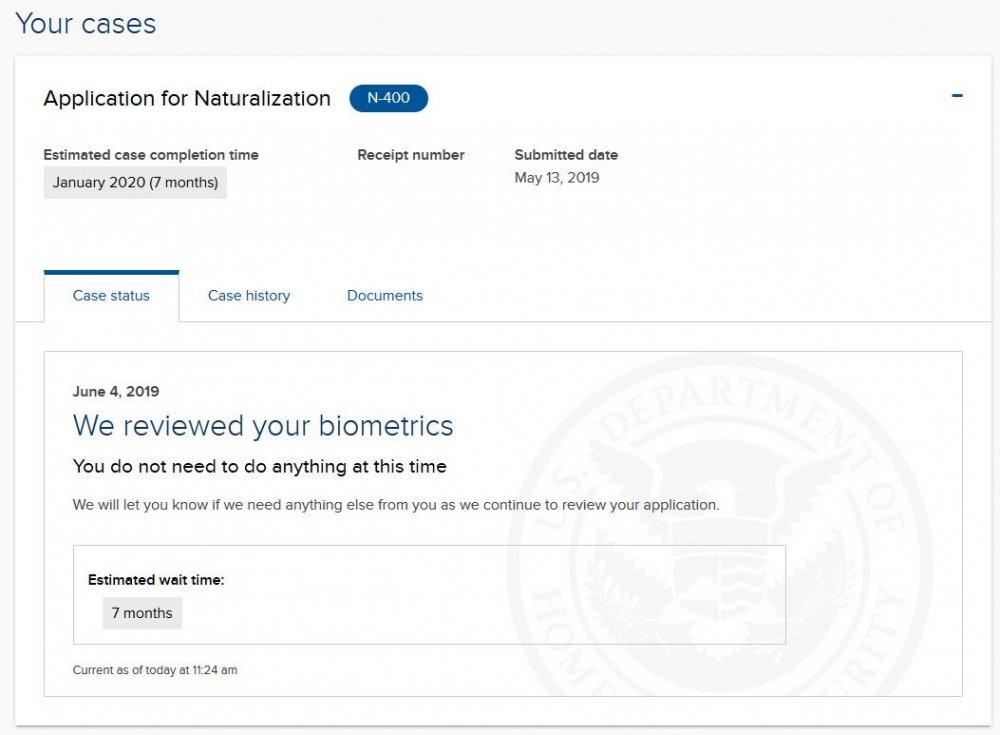
Task: Click the 'We will let you know' message
Action: [396, 505]
